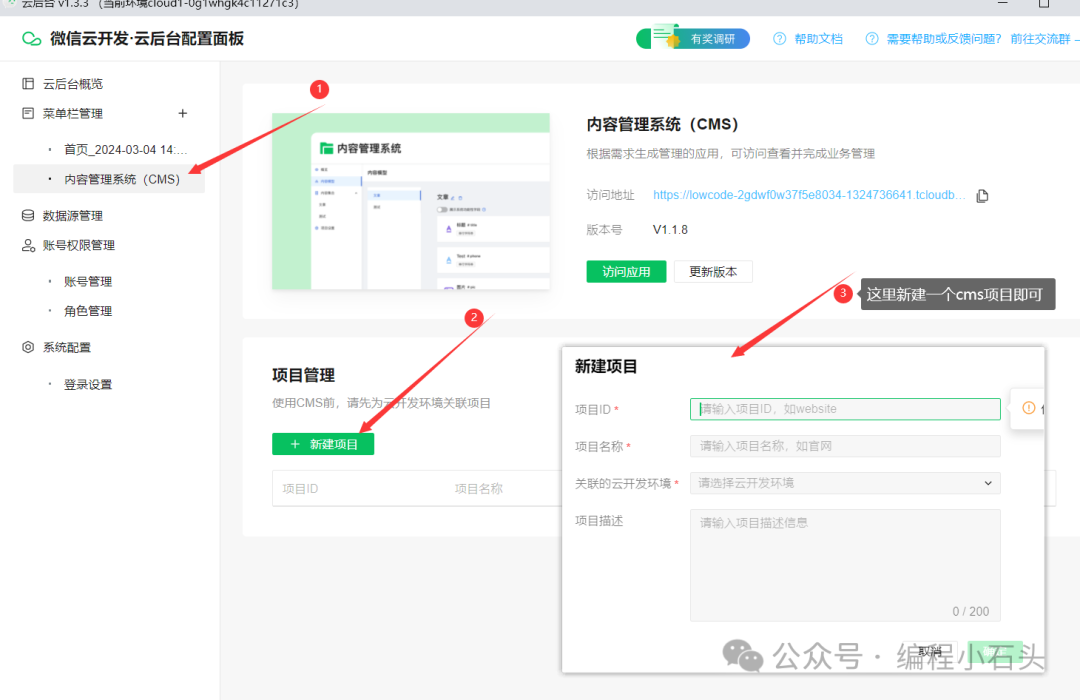Maximize the window from the title bar
The image size is (1080, 700).
(x=1043, y=3)
